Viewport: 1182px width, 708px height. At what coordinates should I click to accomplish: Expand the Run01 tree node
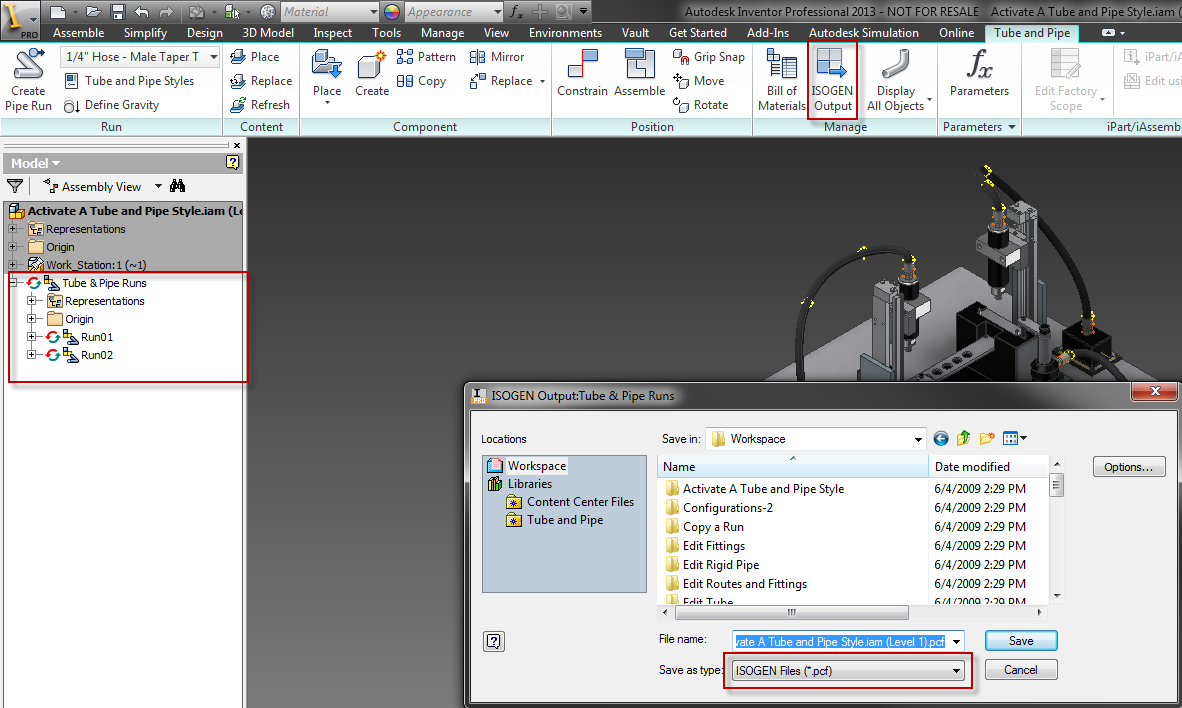point(32,336)
